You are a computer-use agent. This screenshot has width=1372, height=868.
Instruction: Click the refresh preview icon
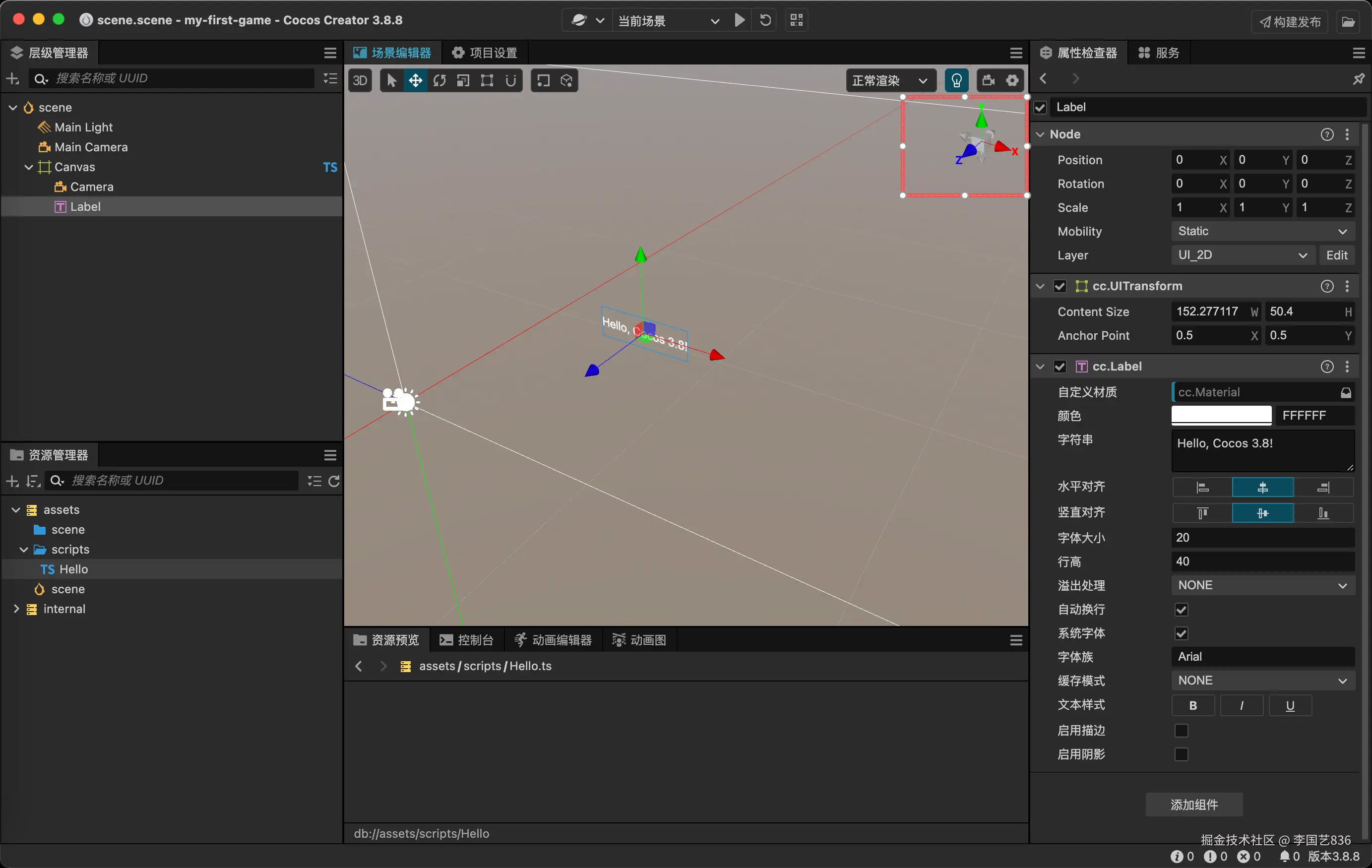(x=765, y=20)
